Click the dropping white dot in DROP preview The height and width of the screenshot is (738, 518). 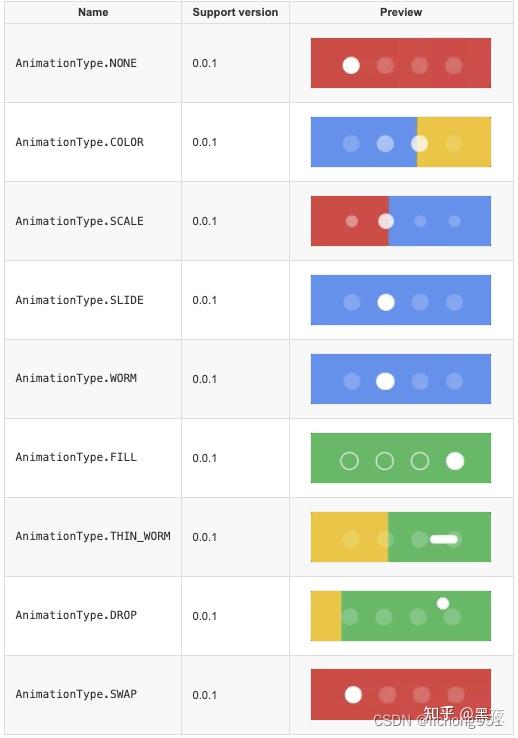443,603
